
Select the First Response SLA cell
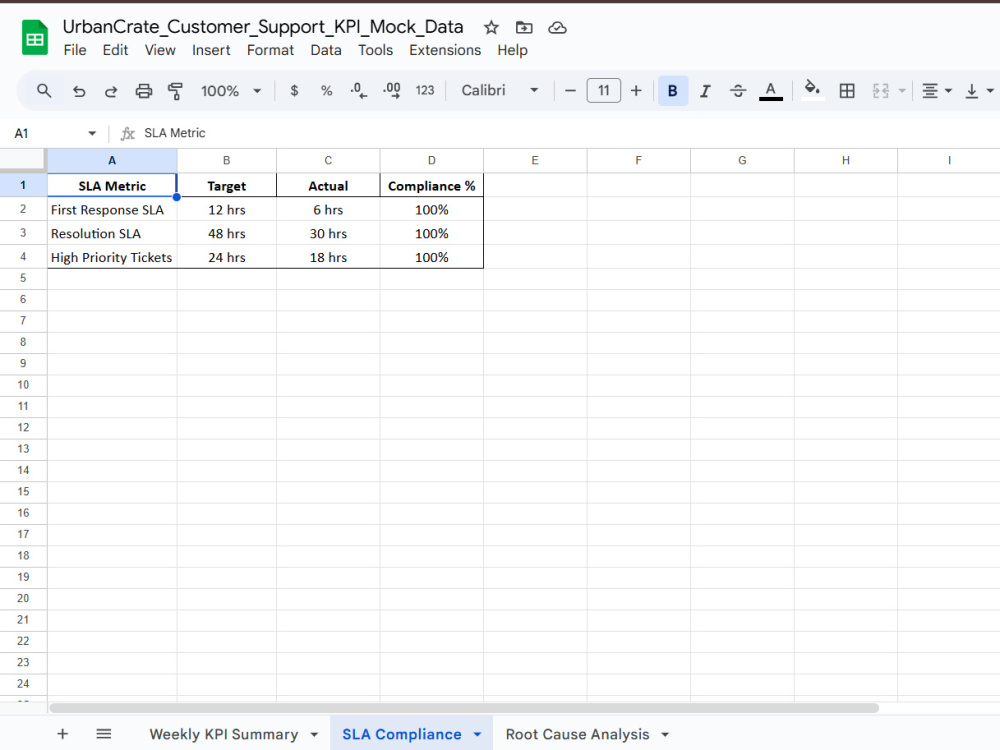[112, 210]
